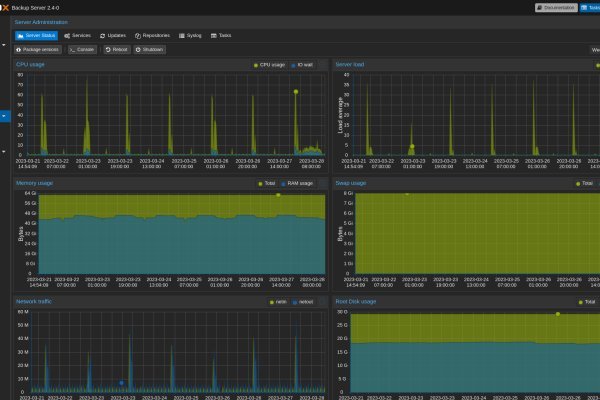Screen dimensions: 600x400
Task: Click the Package versions button
Action: (x=38, y=50)
